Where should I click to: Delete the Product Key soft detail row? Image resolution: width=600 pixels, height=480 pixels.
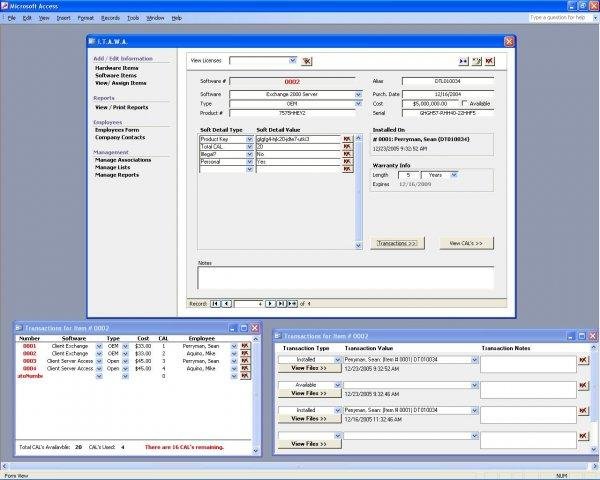pos(347,139)
